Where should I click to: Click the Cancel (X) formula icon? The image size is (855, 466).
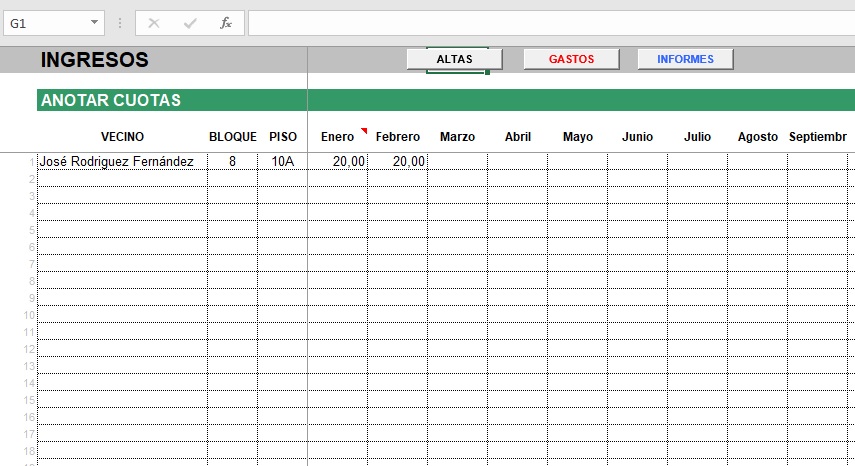coord(154,23)
